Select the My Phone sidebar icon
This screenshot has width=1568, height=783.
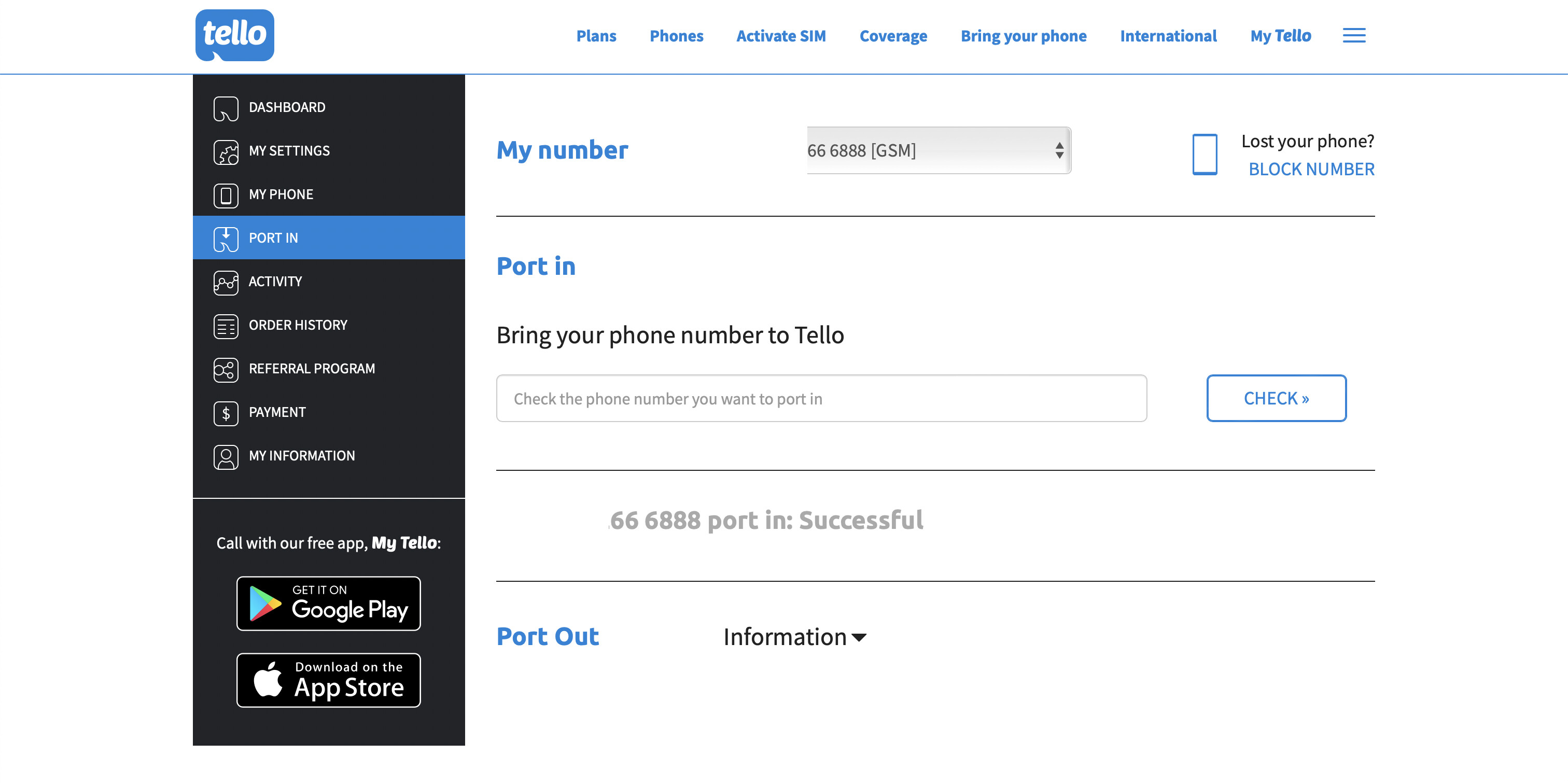[226, 195]
